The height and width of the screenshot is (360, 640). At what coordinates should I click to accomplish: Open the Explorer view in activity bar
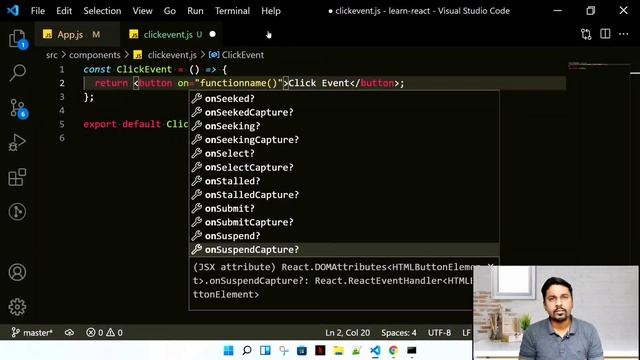17,39
